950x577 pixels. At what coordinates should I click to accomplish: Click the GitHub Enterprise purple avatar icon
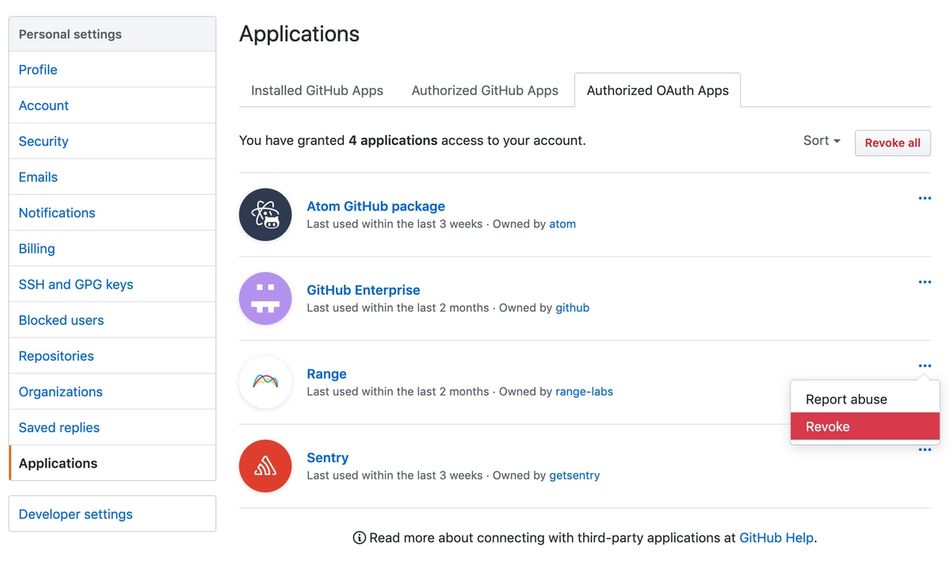coord(265,298)
